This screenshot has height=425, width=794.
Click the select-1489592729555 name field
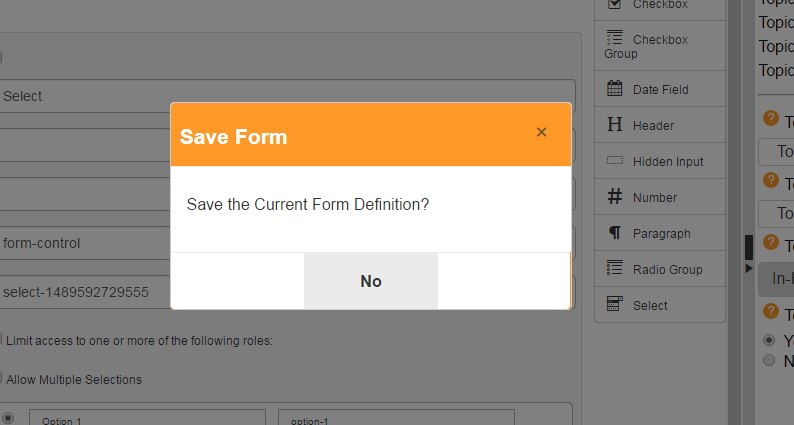pyautogui.click(x=85, y=292)
